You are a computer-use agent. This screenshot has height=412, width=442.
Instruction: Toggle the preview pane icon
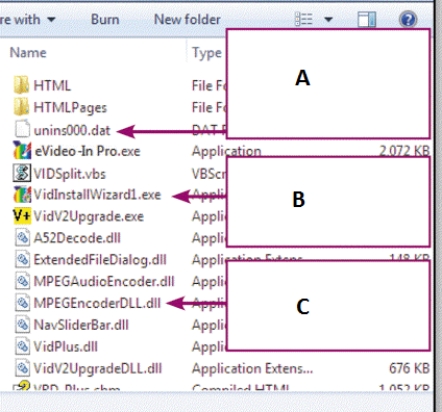point(367,19)
